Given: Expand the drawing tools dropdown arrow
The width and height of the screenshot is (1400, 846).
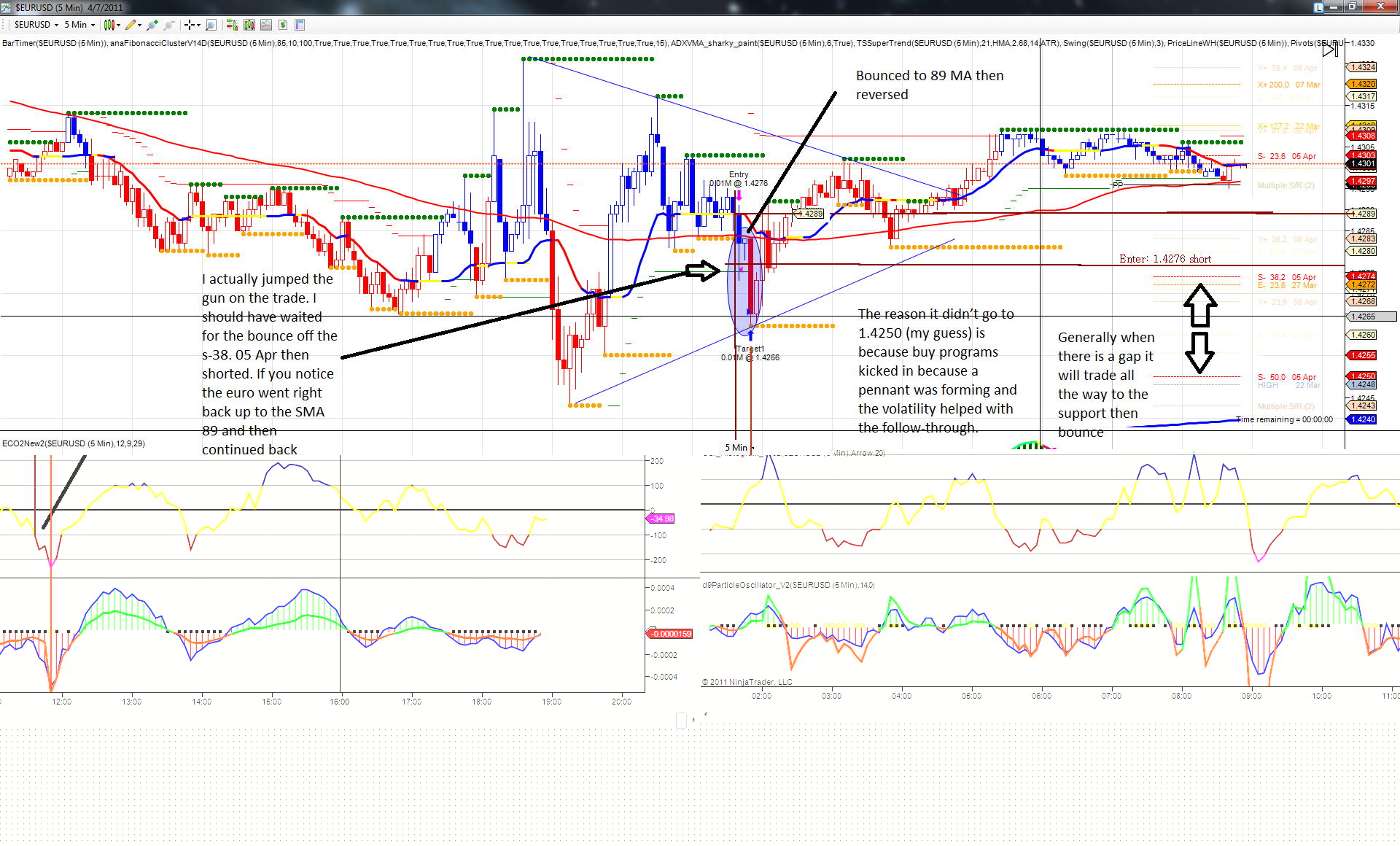Looking at the screenshot, I should (x=139, y=25).
